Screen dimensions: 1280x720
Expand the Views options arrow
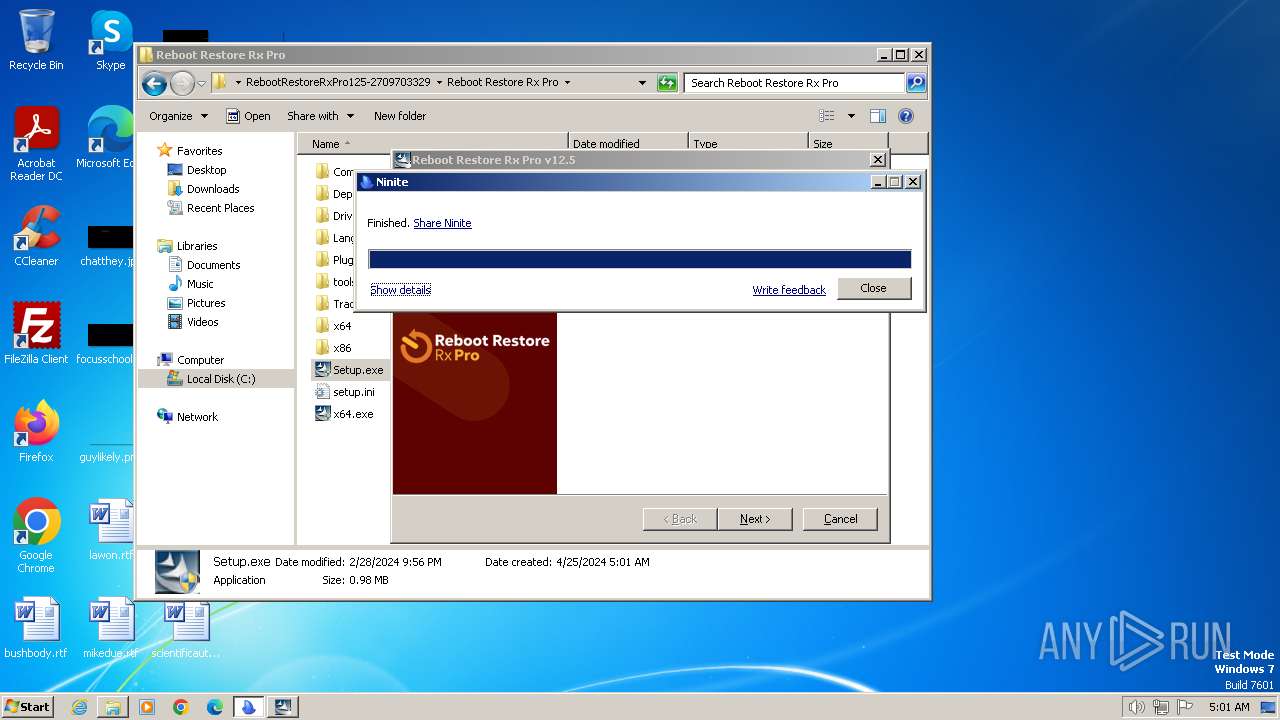click(851, 116)
